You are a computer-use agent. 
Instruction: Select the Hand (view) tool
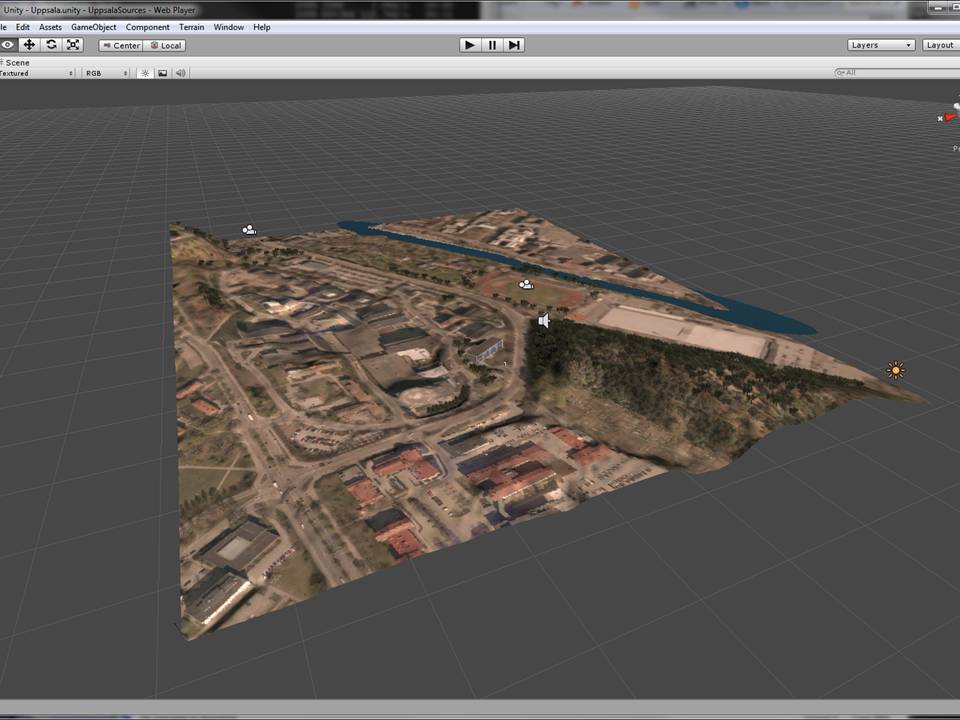8,45
